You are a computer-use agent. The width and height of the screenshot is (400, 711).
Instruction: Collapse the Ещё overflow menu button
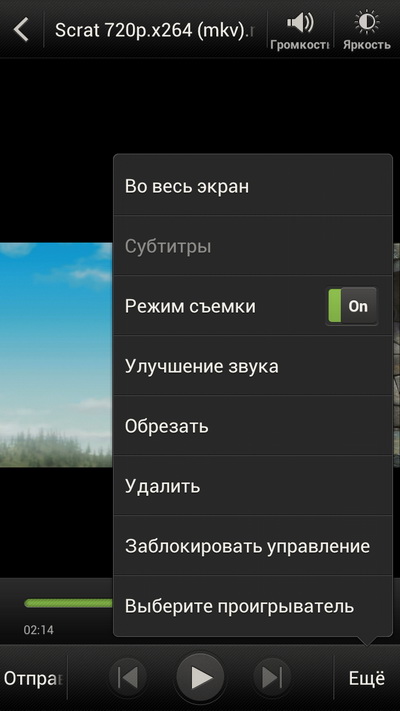(366, 678)
